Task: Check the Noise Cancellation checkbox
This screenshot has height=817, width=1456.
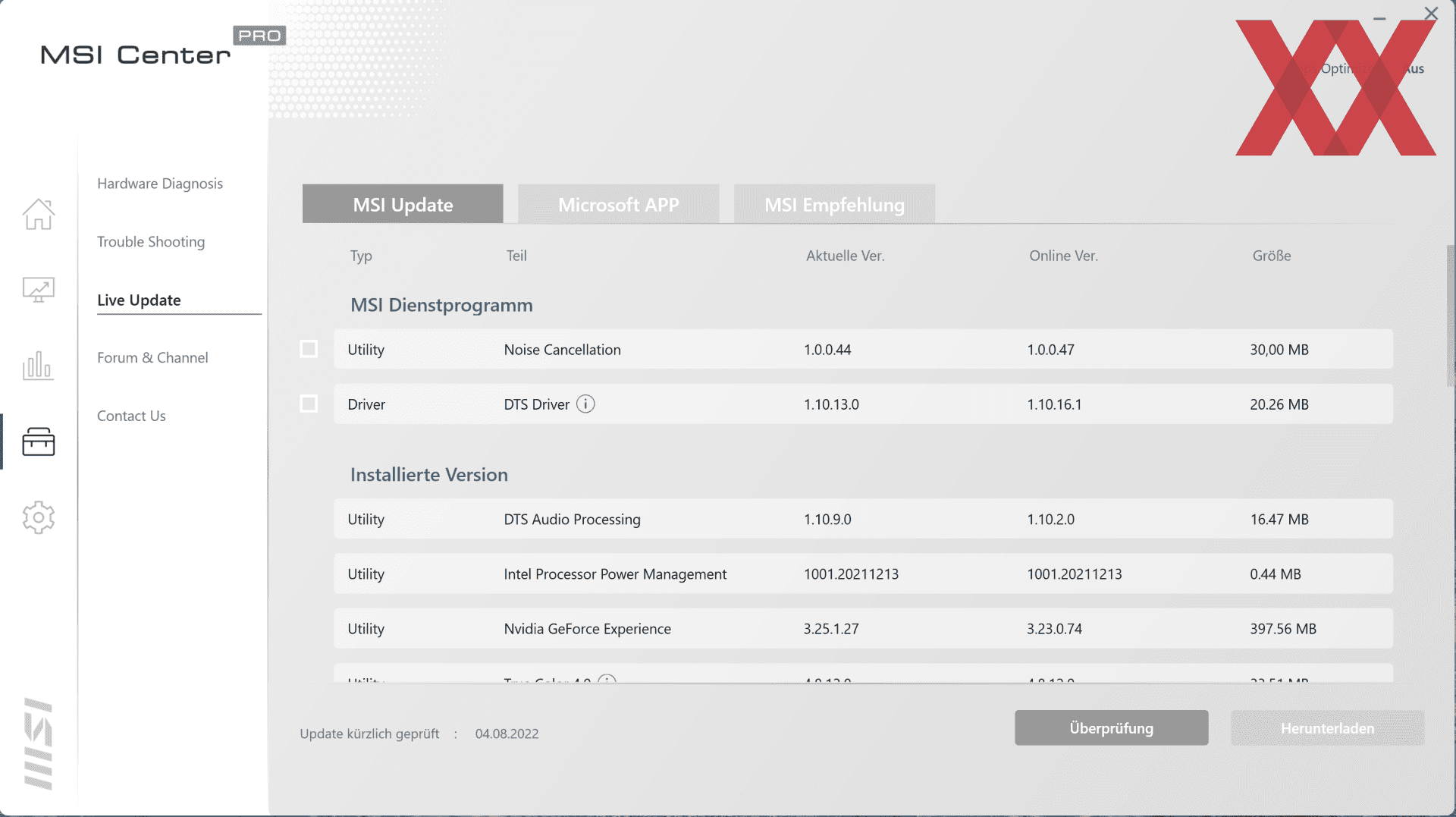Action: pos(309,349)
